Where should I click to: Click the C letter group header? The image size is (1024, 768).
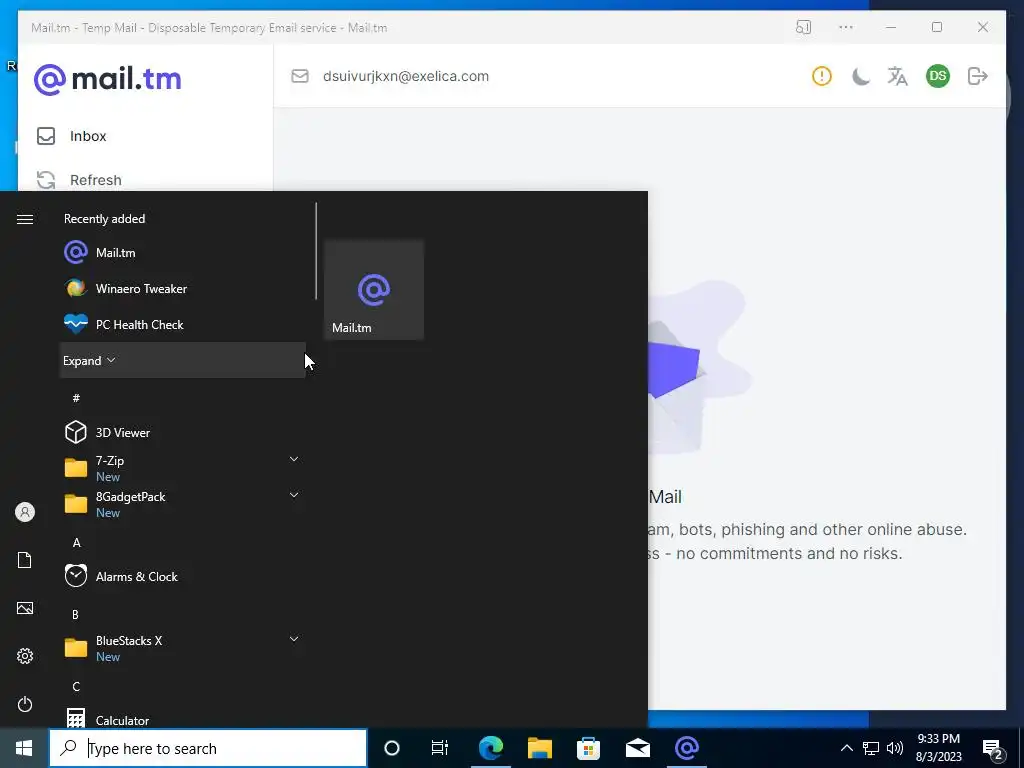tap(76, 686)
